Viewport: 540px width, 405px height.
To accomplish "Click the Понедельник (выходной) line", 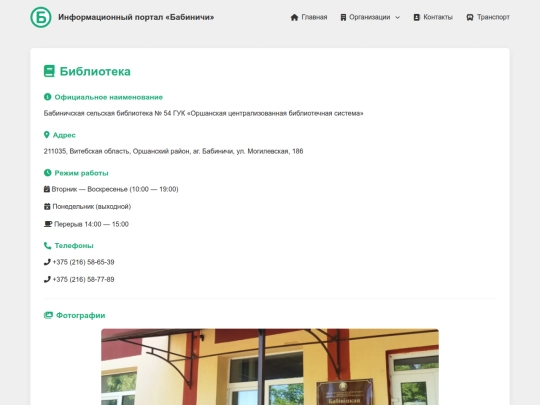I will 92,207.
